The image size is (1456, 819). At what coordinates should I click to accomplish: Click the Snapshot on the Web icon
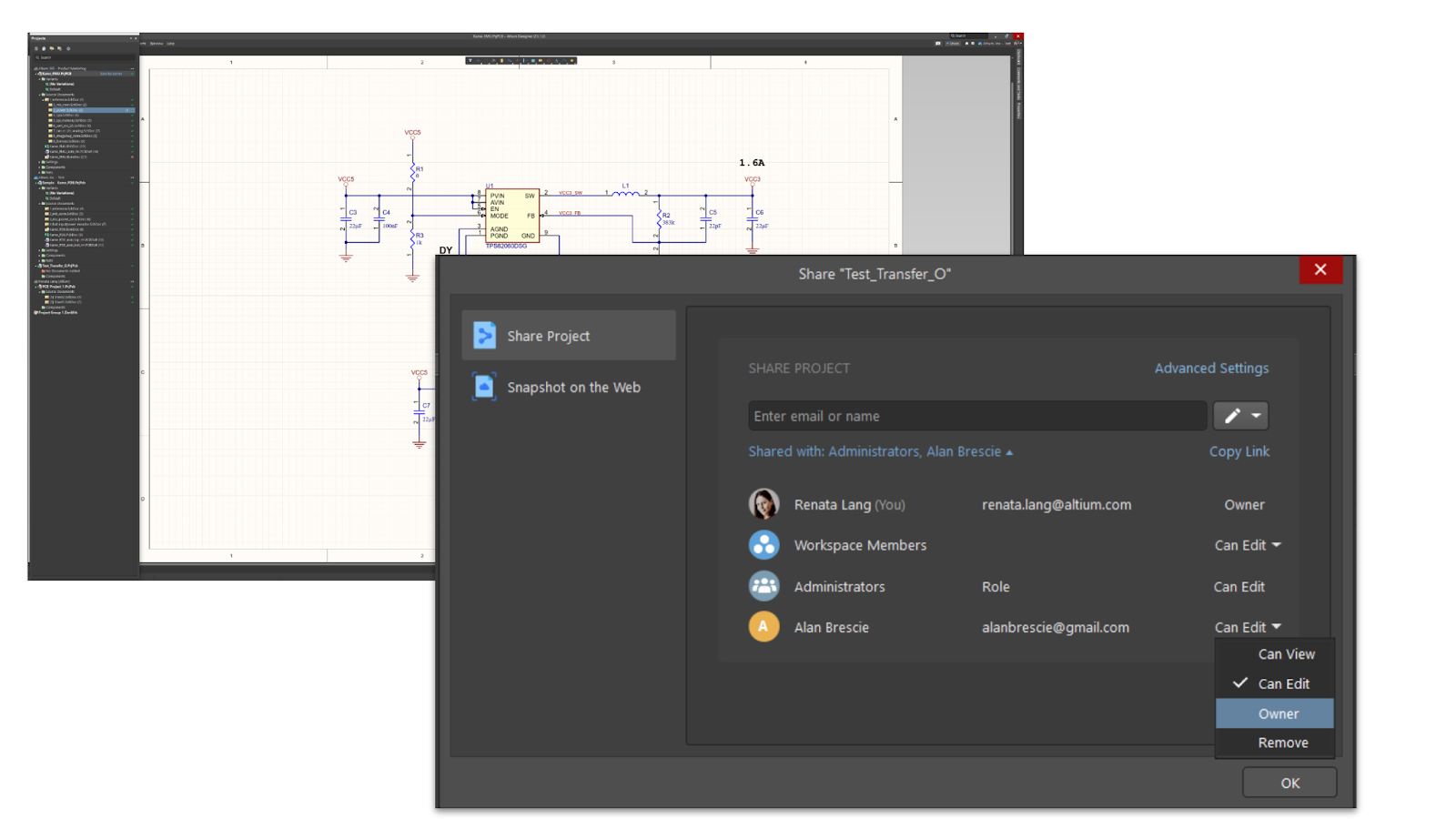click(x=484, y=387)
